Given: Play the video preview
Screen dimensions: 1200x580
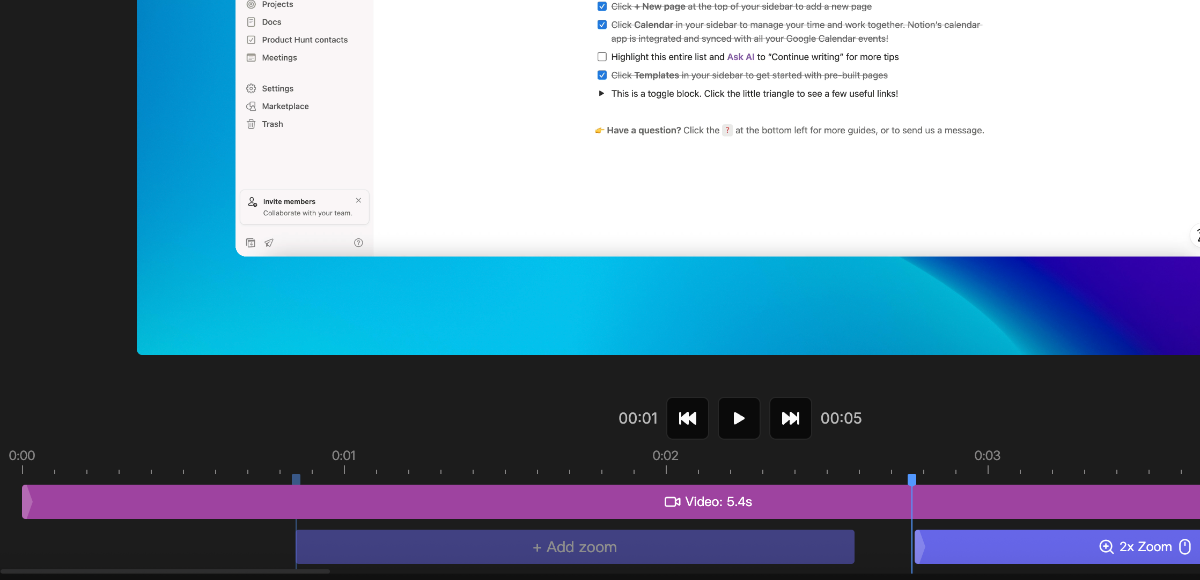Looking at the screenshot, I should coord(739,418).
